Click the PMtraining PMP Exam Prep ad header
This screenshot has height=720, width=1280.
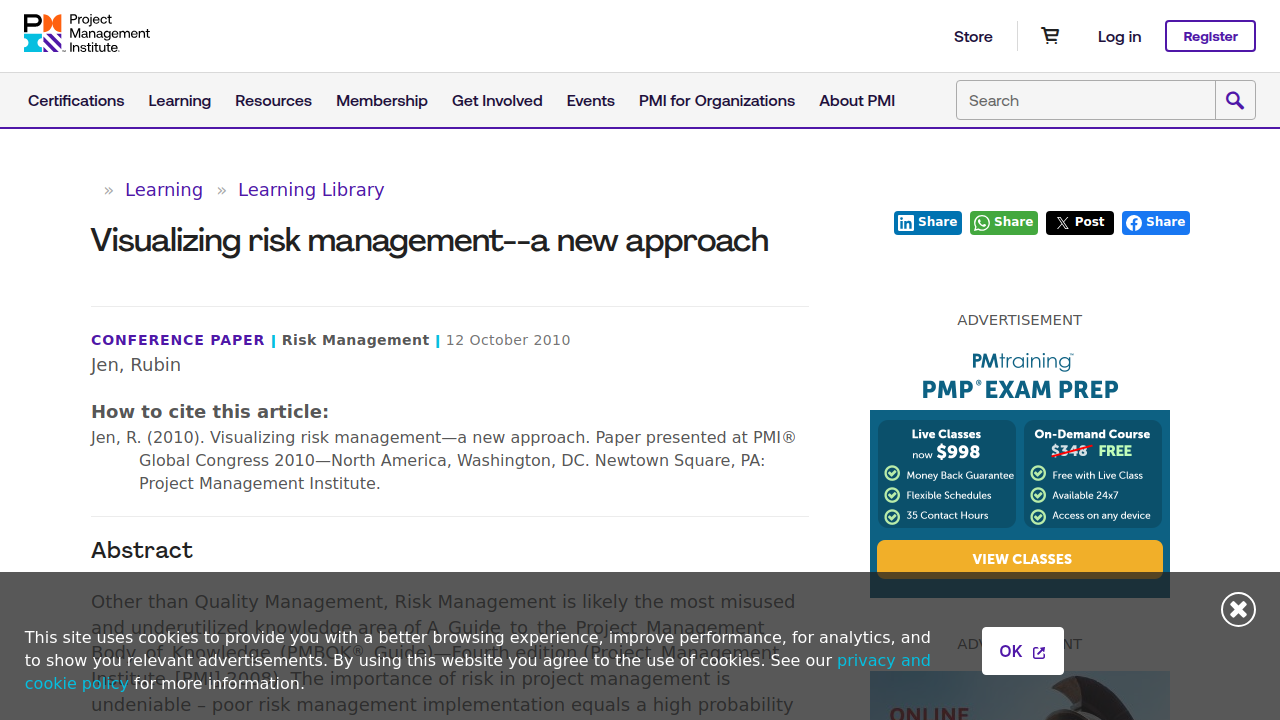[x=1020, y=376]
